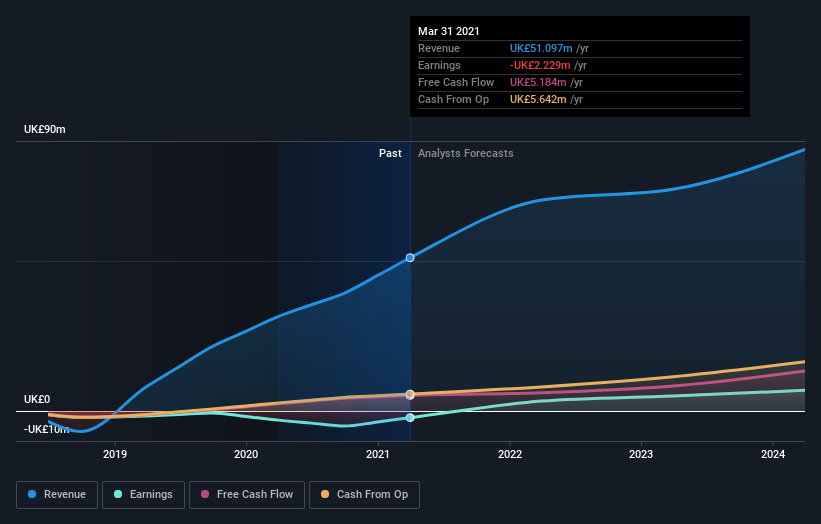The image size is (821, 524).
Task: Toggle the Earnings legend button
Action: click(143, 495)
